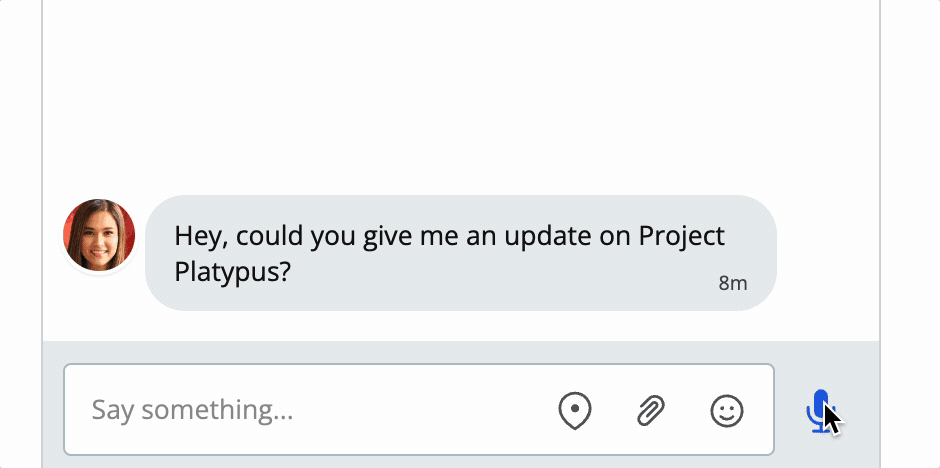Focus the "Say something..." message field
The height and width of the screenshot is (468, 940).
[x=418, y=409]
